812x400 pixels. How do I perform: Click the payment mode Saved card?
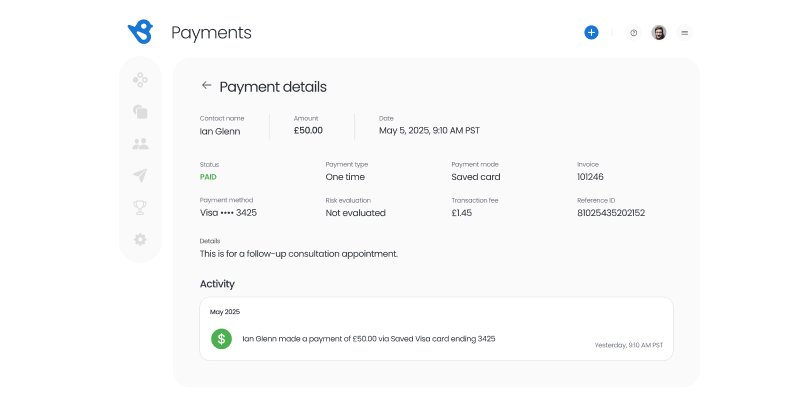[x=476, y=177]
